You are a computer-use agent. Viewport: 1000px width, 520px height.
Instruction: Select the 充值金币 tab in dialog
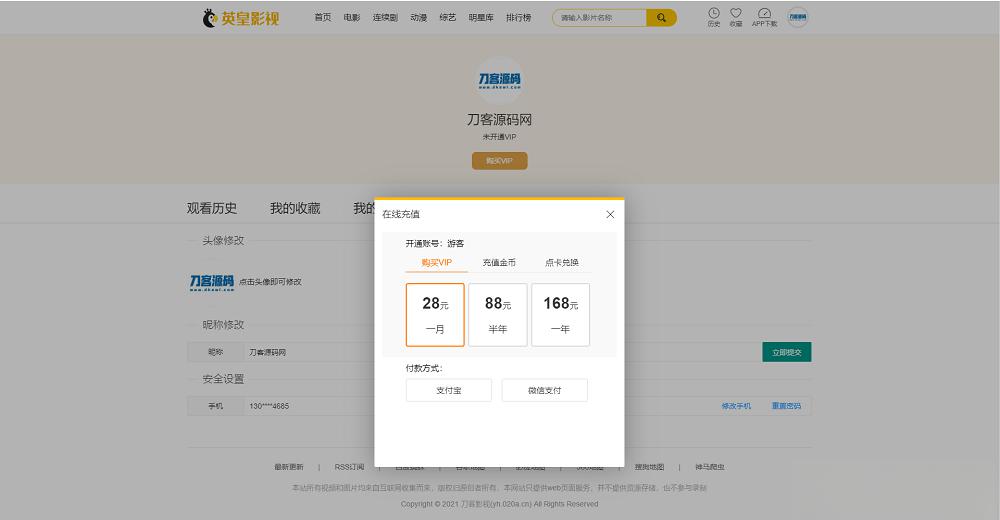point(499,262)
